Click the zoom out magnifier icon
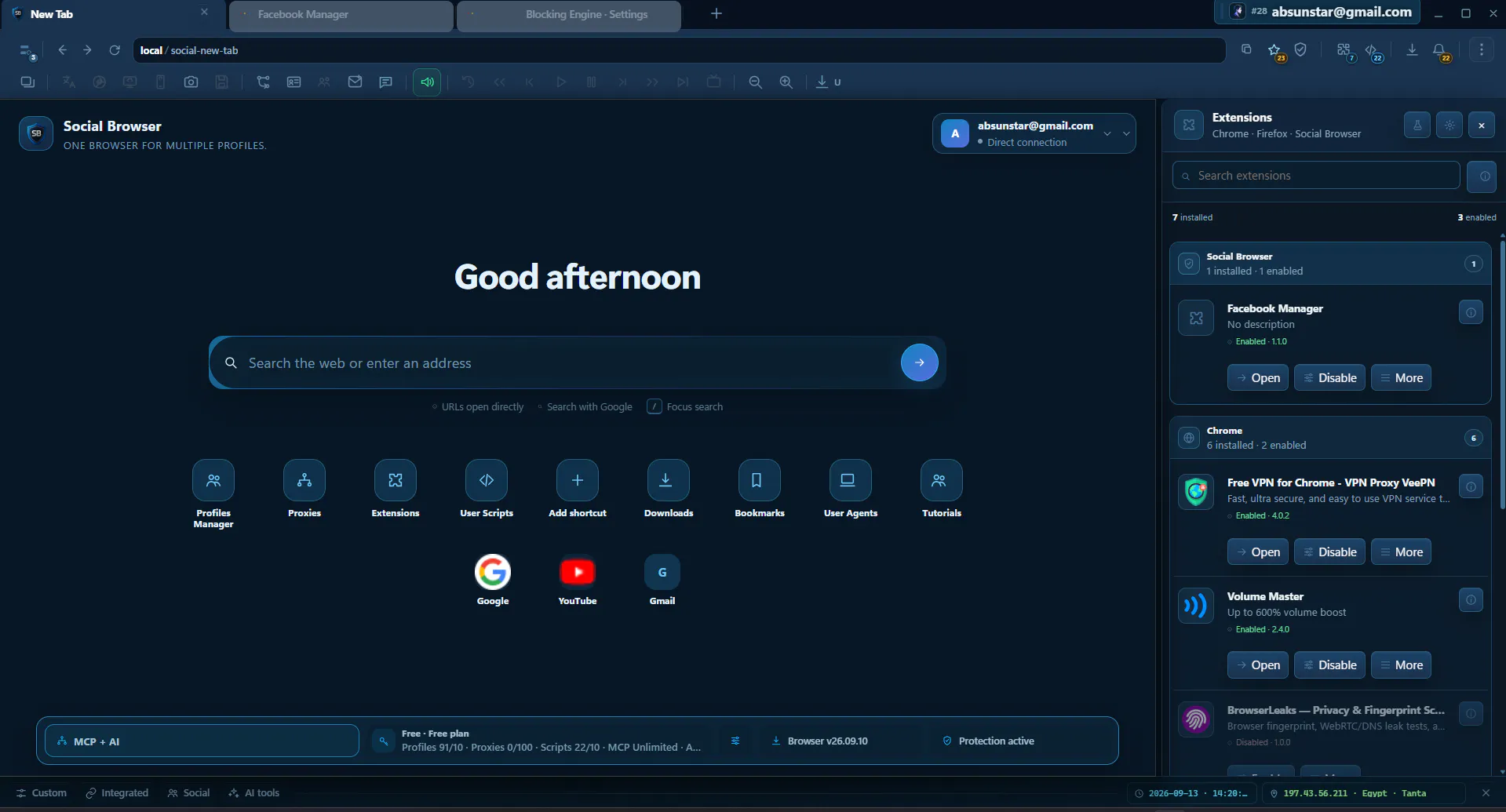Screen dimensions: 1506x812 (x=755, y=82)
